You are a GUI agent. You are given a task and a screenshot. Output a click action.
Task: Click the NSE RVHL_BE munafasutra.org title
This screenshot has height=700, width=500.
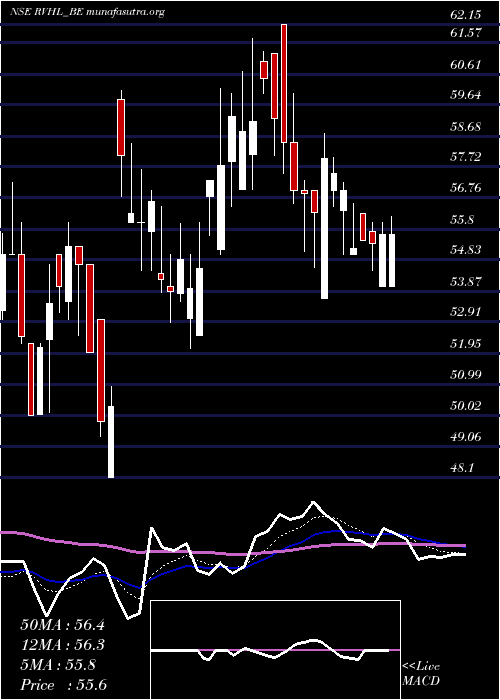(88, 12)
